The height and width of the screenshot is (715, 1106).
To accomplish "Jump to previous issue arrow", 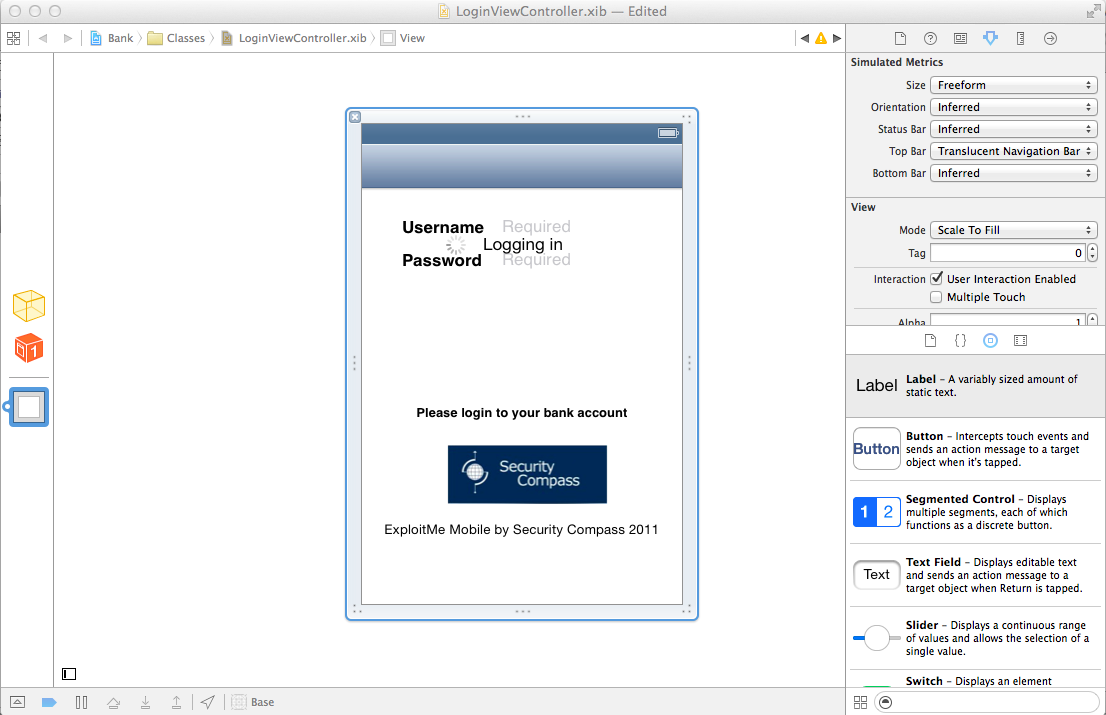I will pos(805,38).
